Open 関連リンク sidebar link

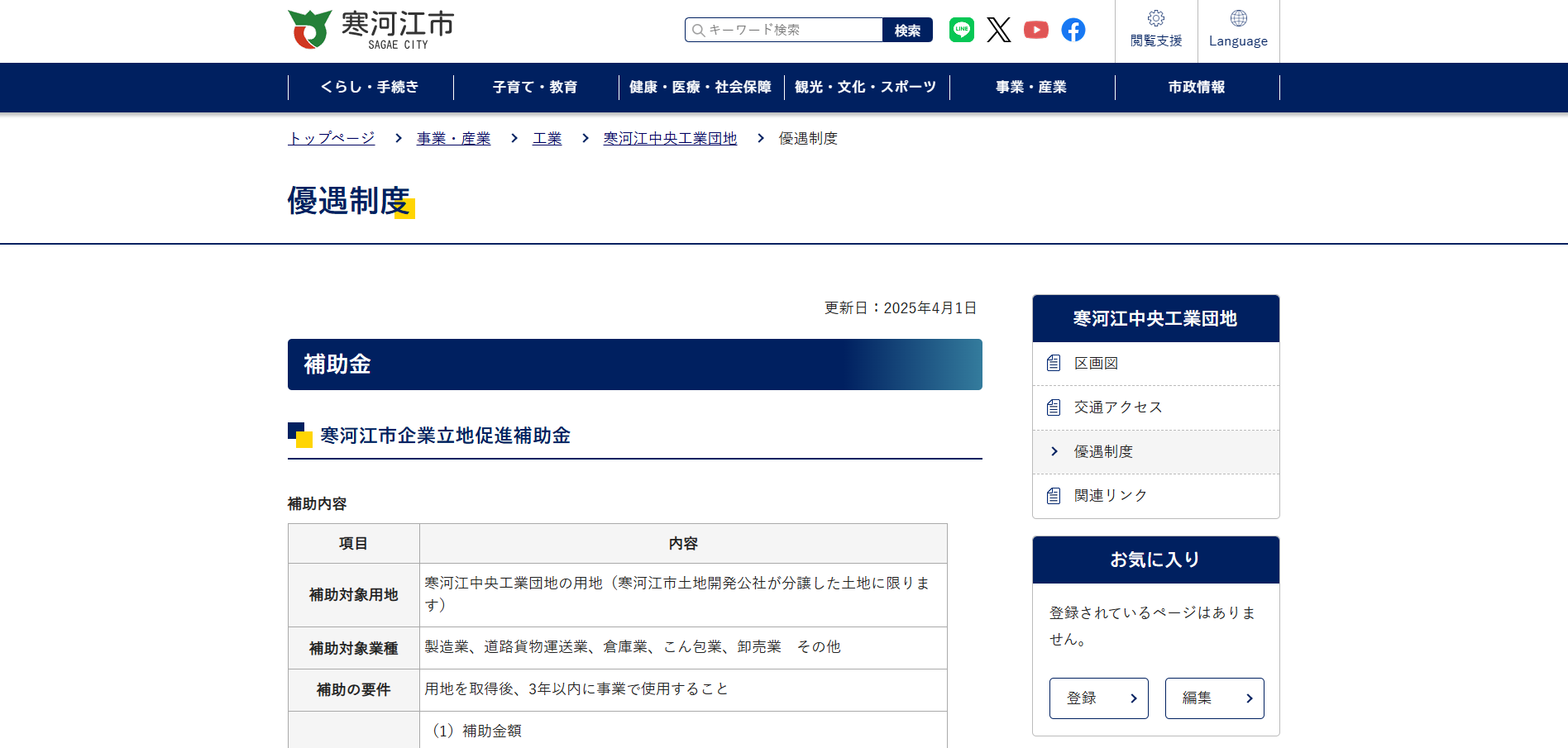point(1156,496)
